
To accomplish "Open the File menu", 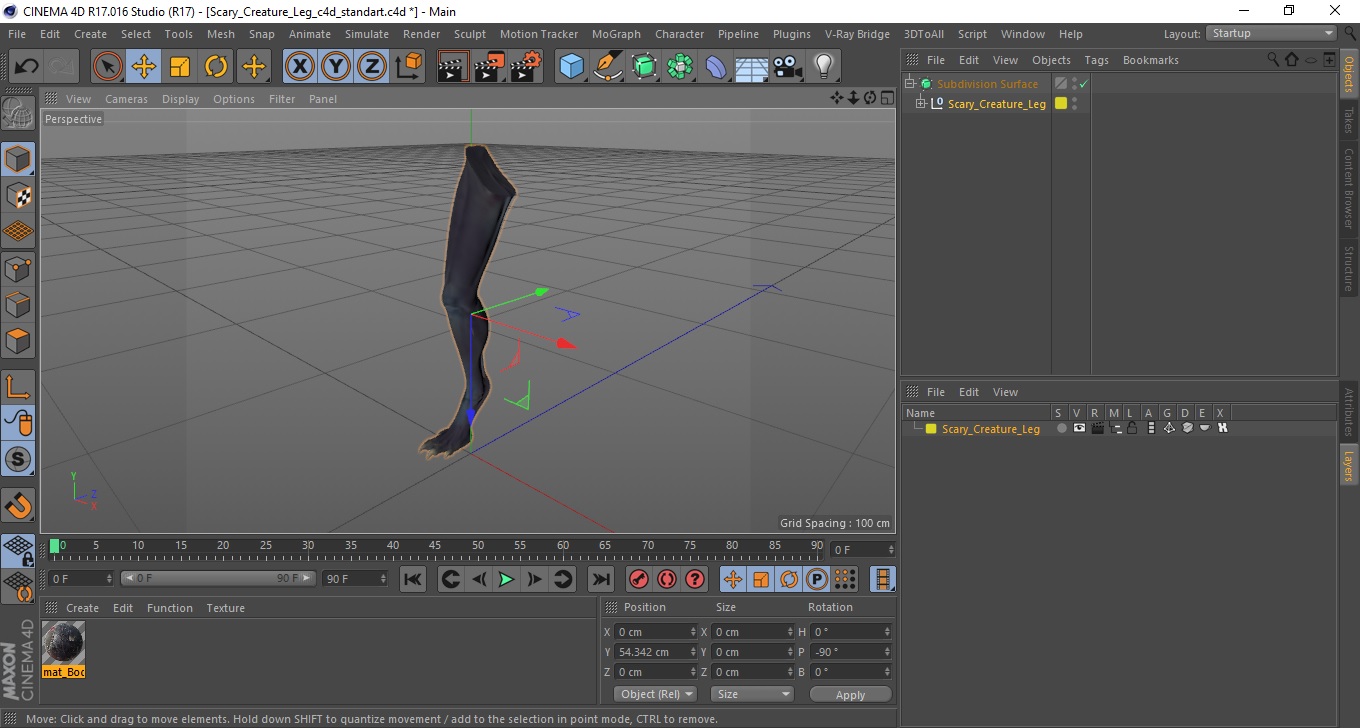I will (x=17, y=34).
